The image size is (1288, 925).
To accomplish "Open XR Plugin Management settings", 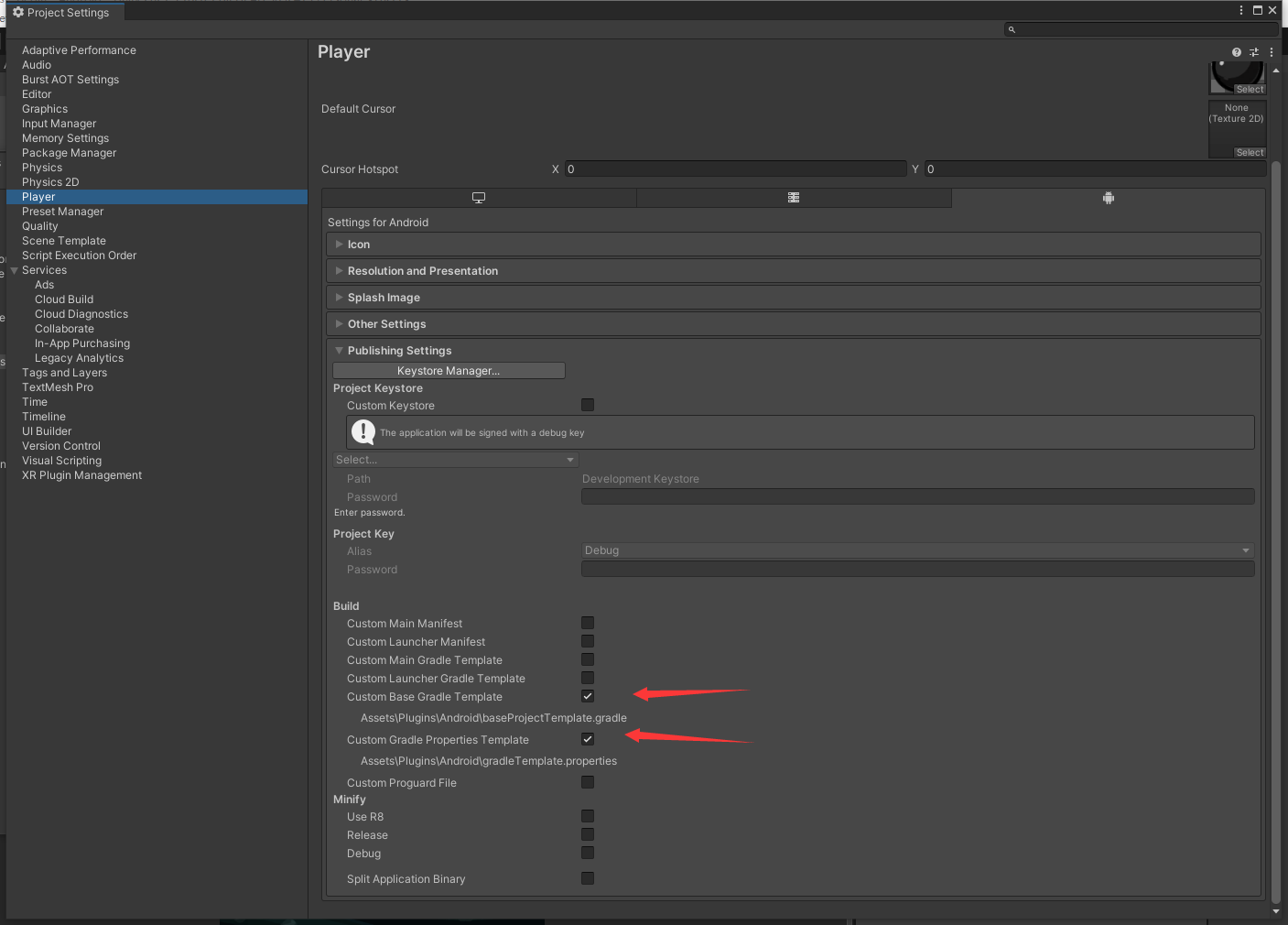I will pyautogui.click(x=81, y=475).
